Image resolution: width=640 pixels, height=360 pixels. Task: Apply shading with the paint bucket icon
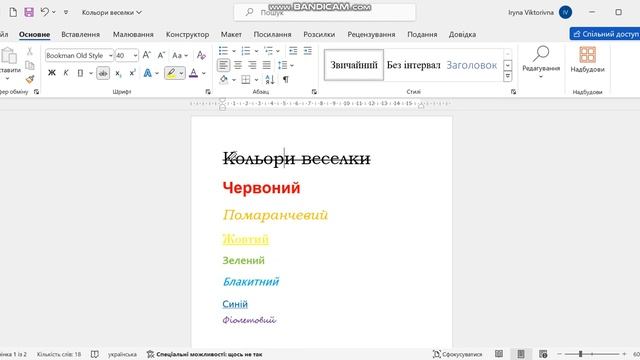coord(224,79)
